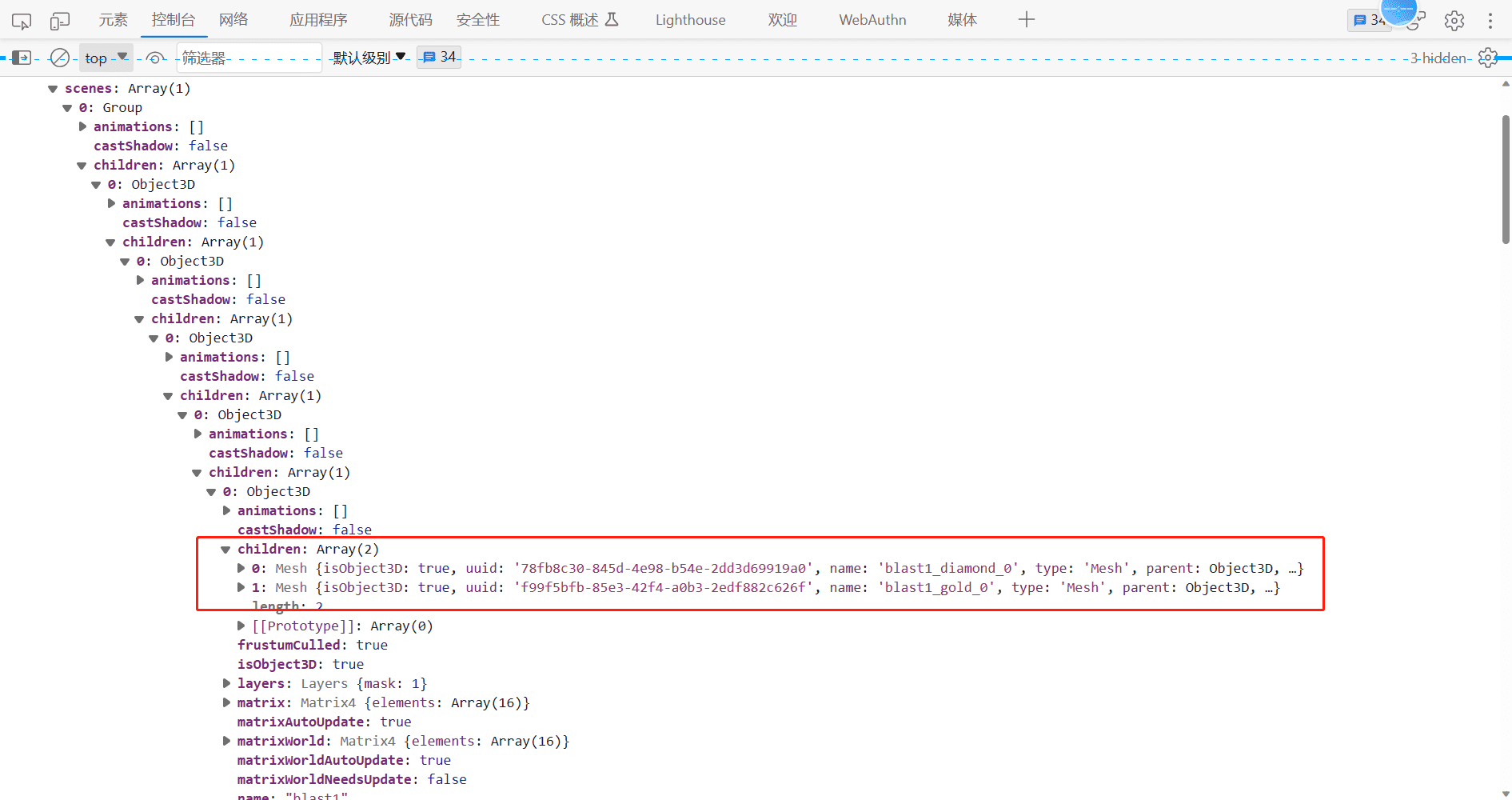Switch to the 元素 tab
This screenshot has width=1512, height=800.
coord(113,20)
